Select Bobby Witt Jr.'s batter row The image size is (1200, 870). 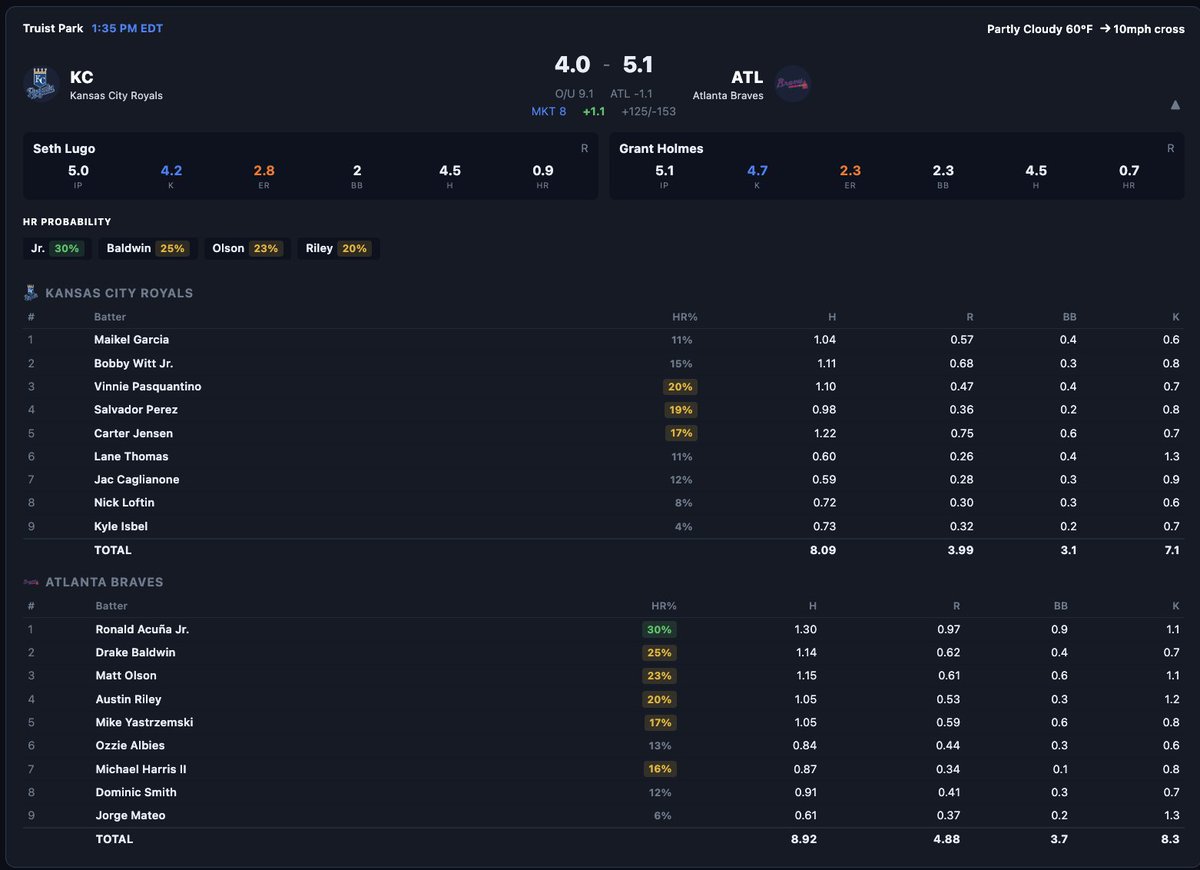click(x=400, y=363)
